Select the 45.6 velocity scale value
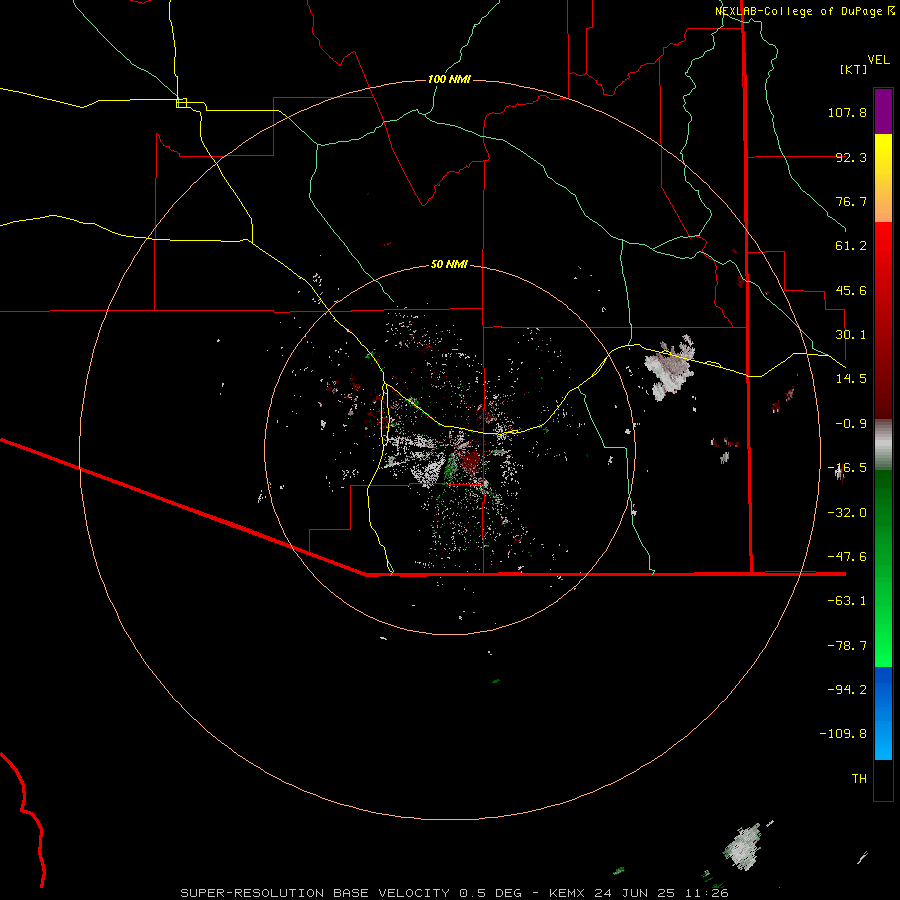Screen dimensions: 900x900 coord(851,290)
